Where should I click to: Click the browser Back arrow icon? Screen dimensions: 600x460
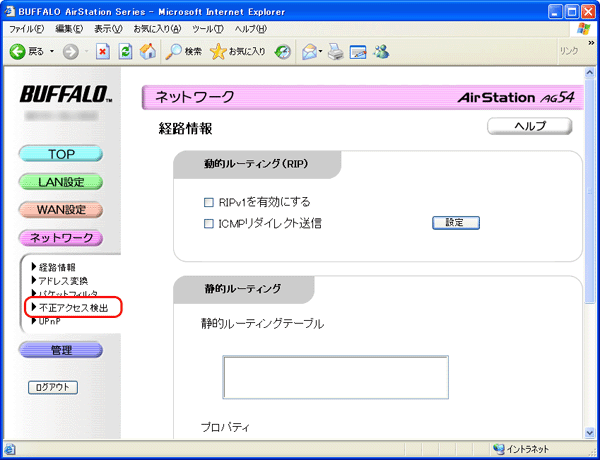(x=17, y=51)
